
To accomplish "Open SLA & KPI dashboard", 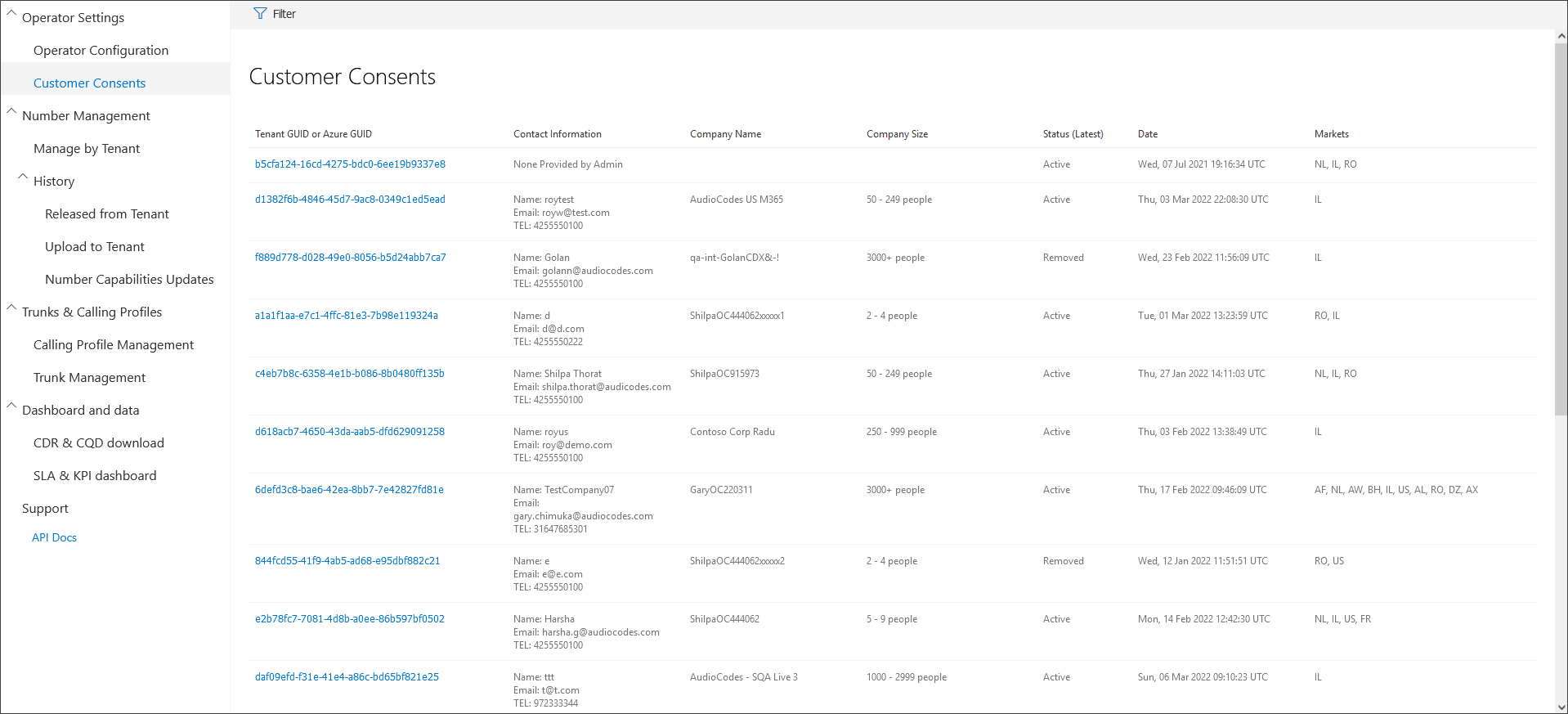I will (x=95, y=475).
